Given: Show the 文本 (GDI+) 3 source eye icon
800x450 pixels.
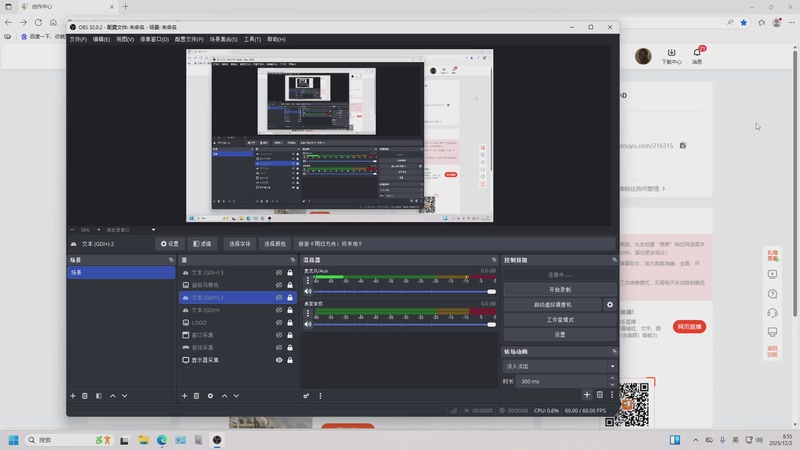Looking at the screenshot, I should point(279,272).
